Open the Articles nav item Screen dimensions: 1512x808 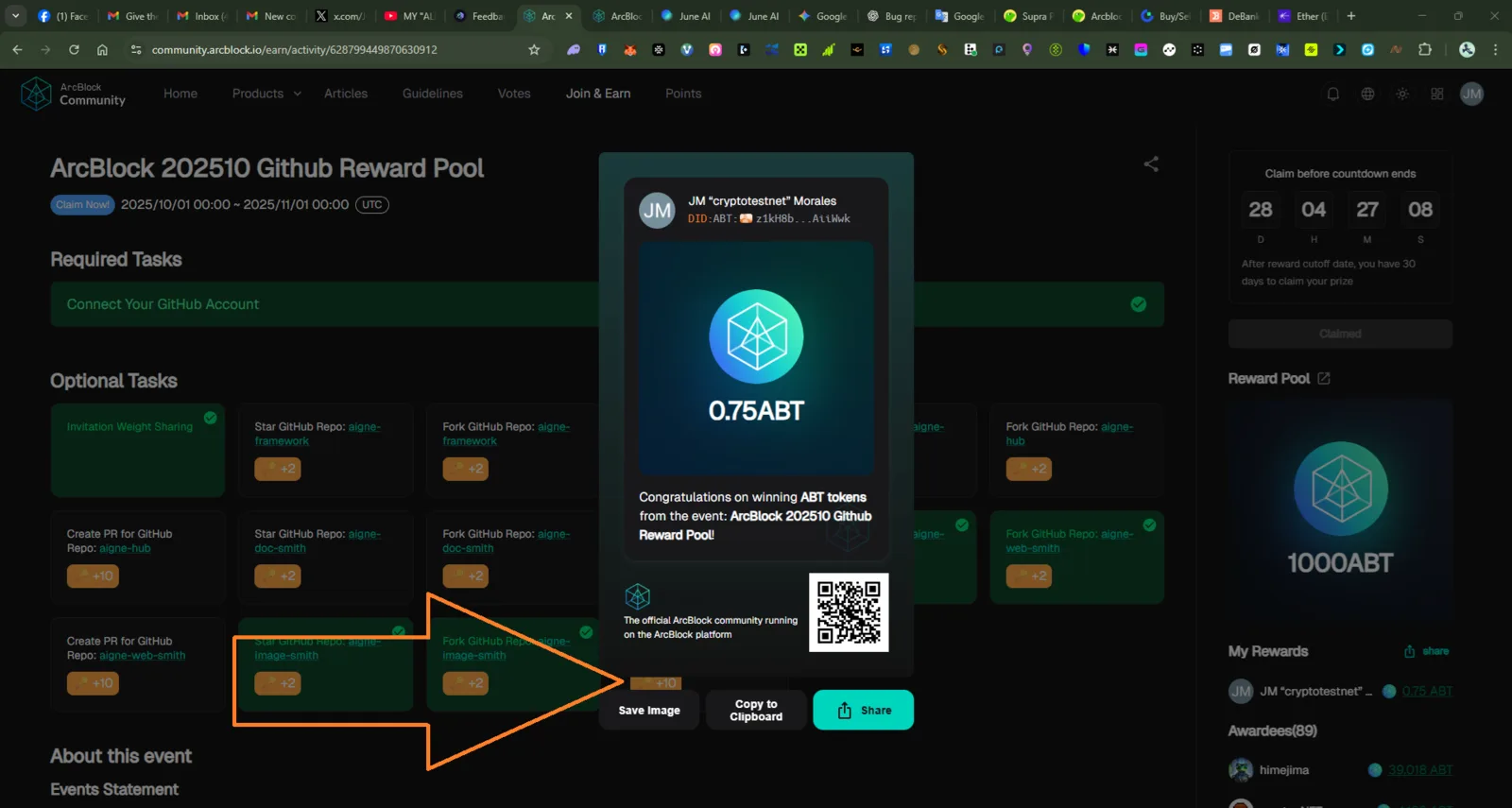(346, 94)
